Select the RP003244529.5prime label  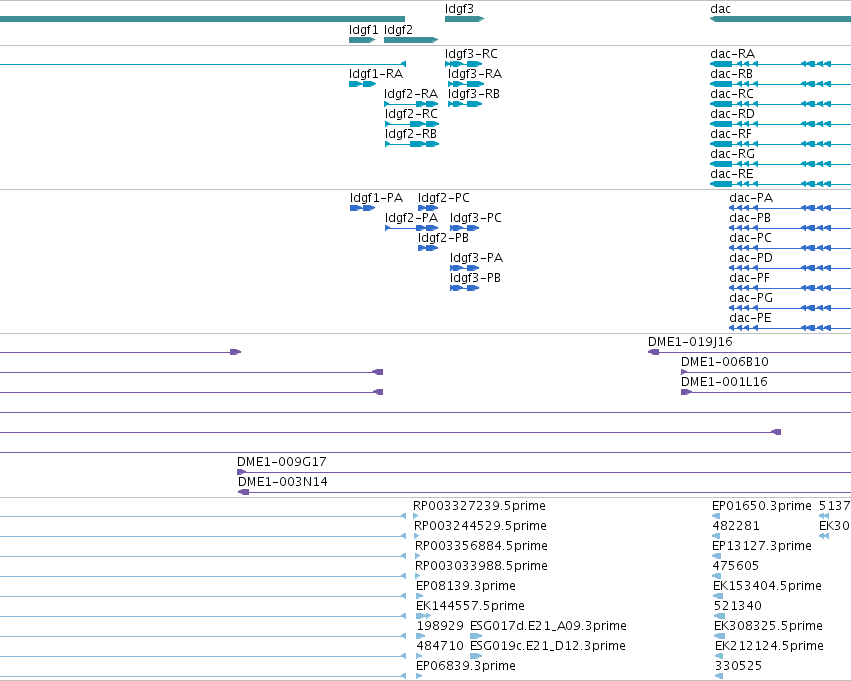[x=480, y=526]
